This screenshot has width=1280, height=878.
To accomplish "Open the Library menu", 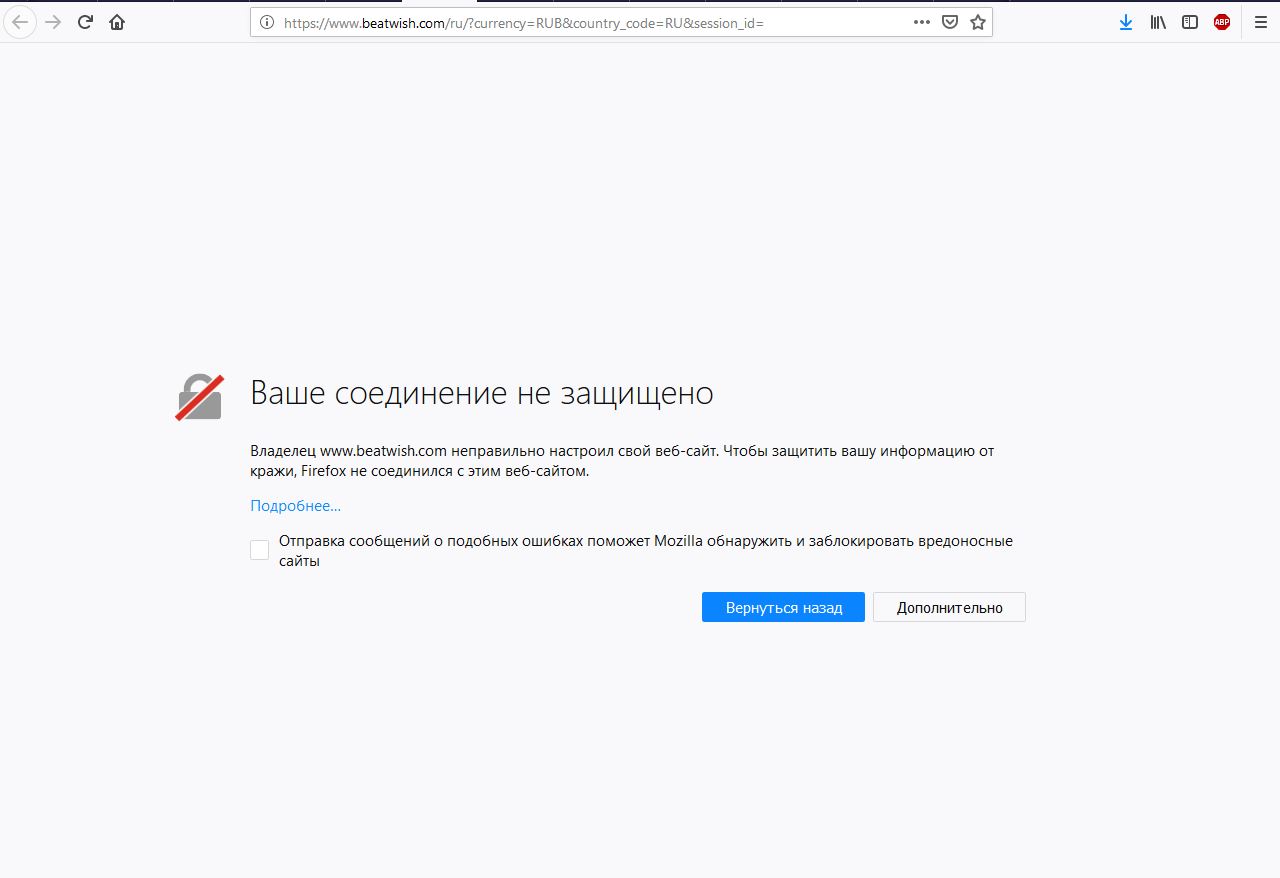I will pyautogui.click(x=1158, y=22).
